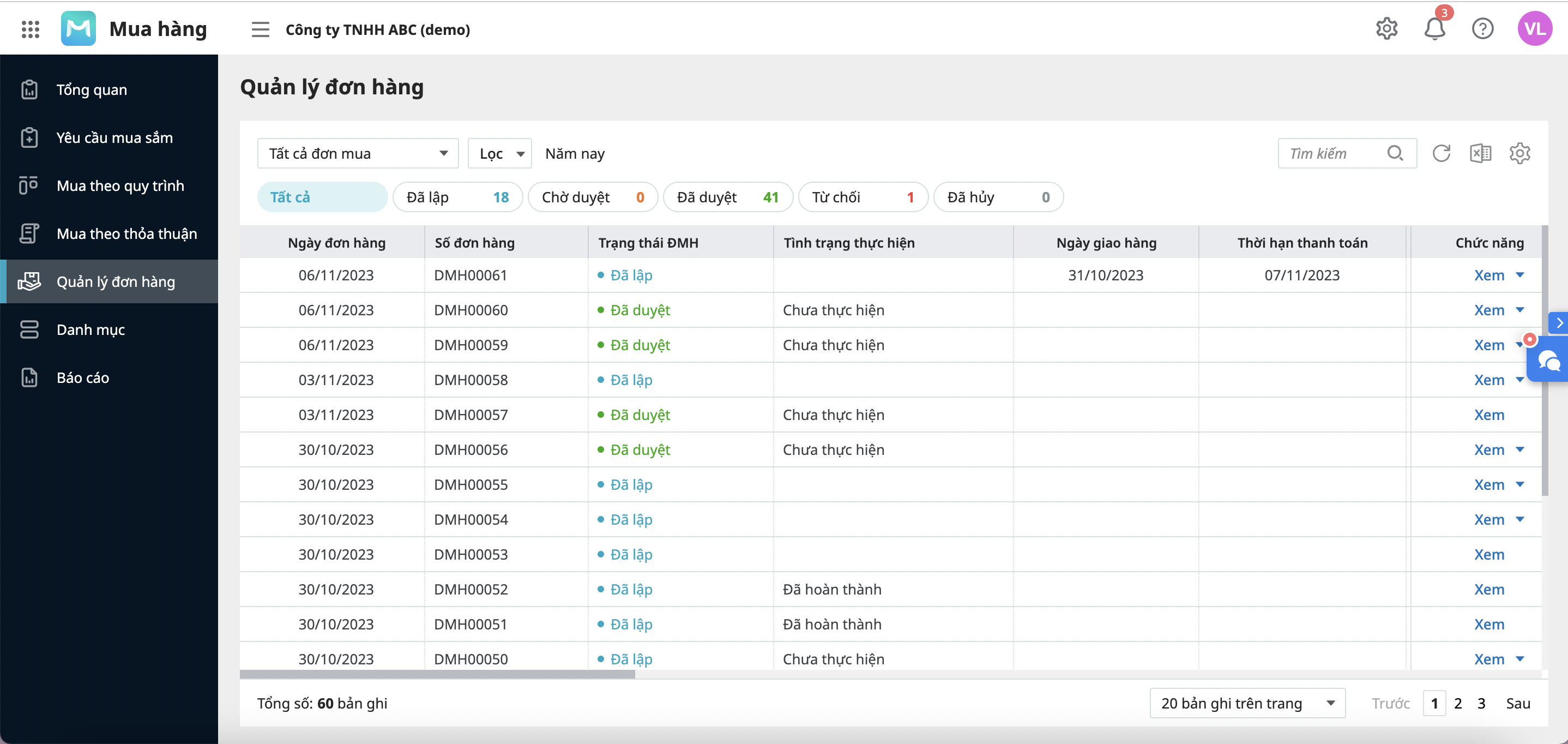Open header settings gear icon
Screen dimensions: 1568x744
click(x=1386, y=28)
